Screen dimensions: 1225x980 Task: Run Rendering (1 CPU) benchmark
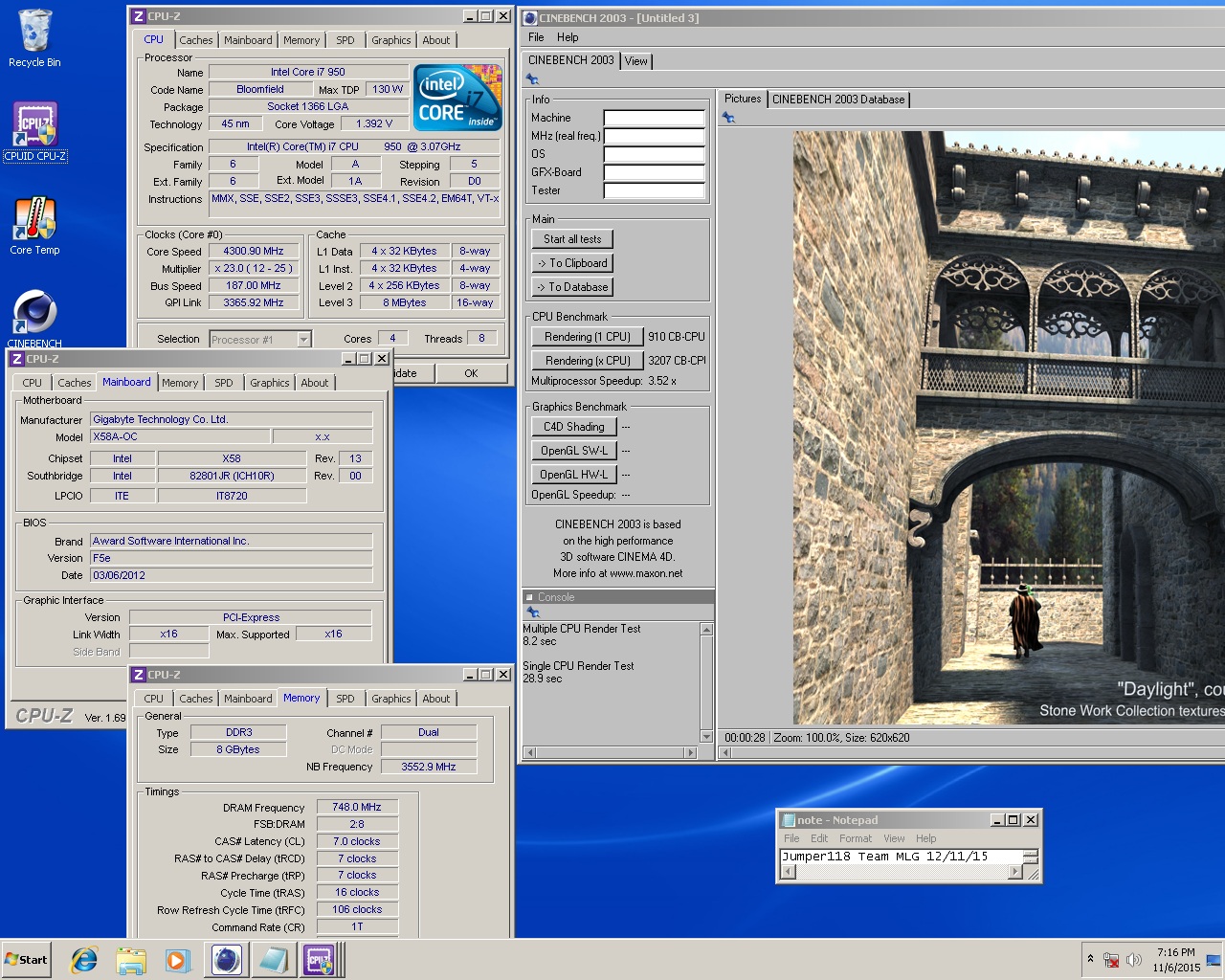(x=588, y=337)
